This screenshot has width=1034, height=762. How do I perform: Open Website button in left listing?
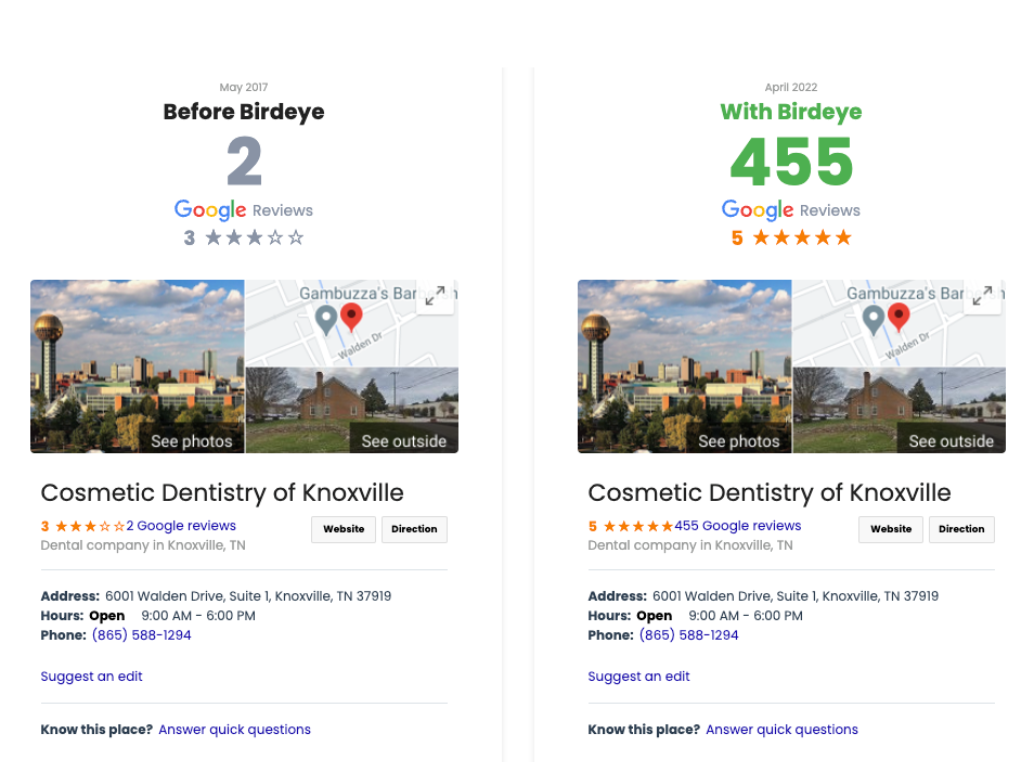(x=344, y=529)
